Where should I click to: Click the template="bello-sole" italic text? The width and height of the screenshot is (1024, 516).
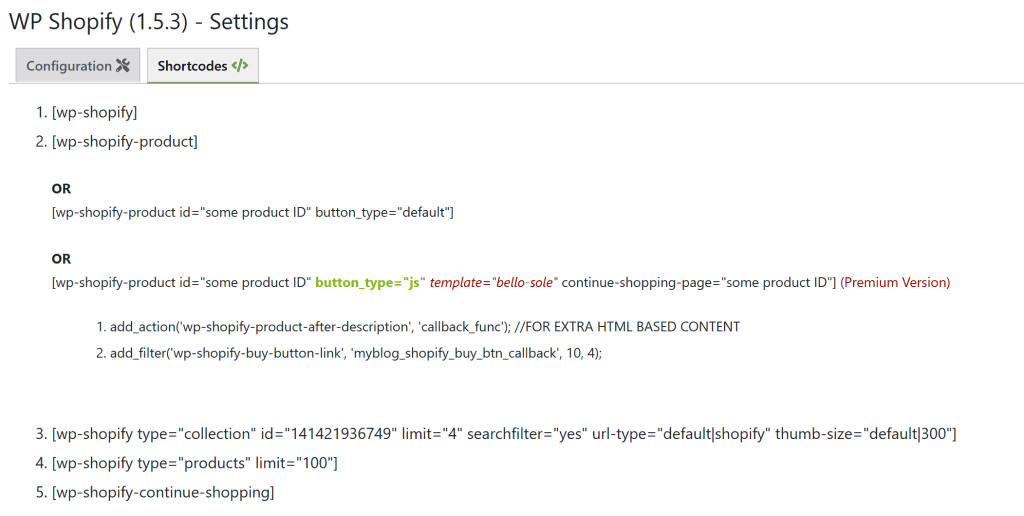coord(494,283)
